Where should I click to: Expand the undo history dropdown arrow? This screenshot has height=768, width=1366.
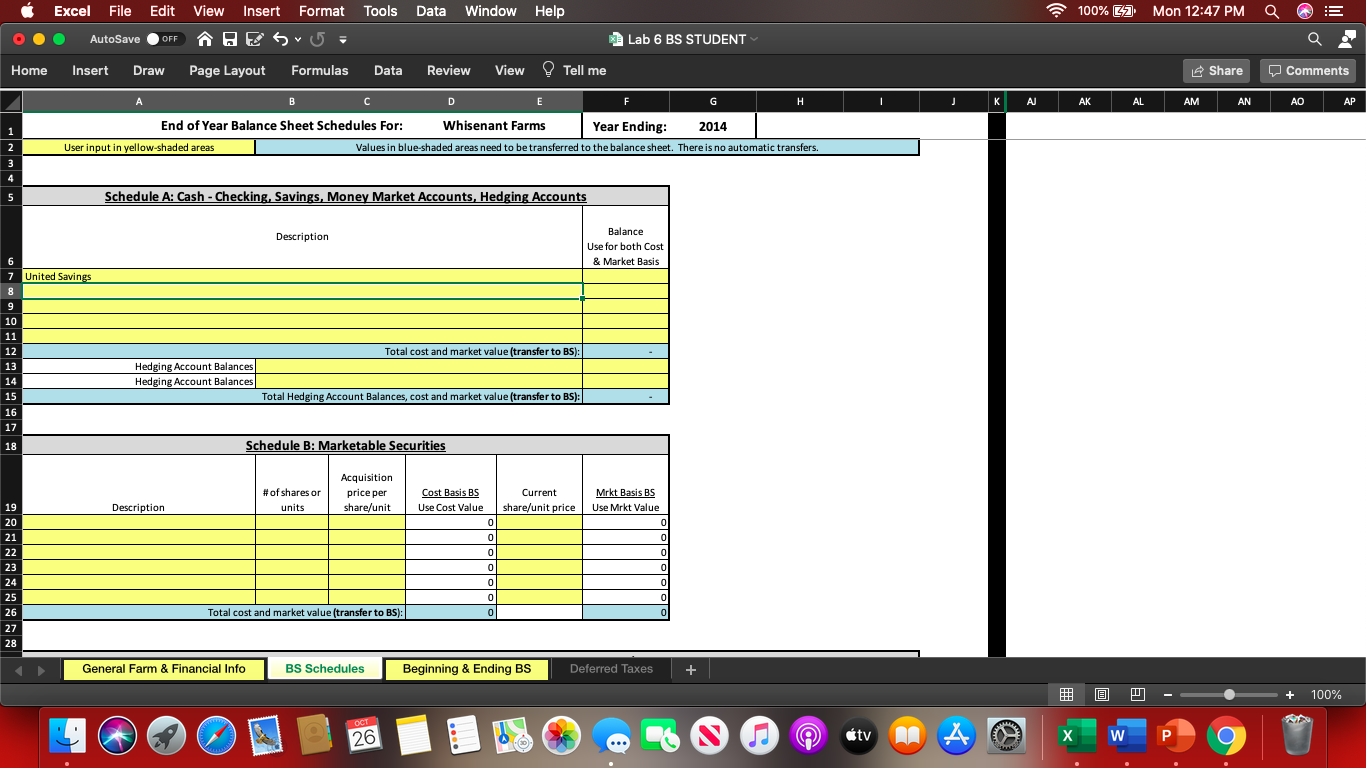pyautogui.click(x=297, y=40)
